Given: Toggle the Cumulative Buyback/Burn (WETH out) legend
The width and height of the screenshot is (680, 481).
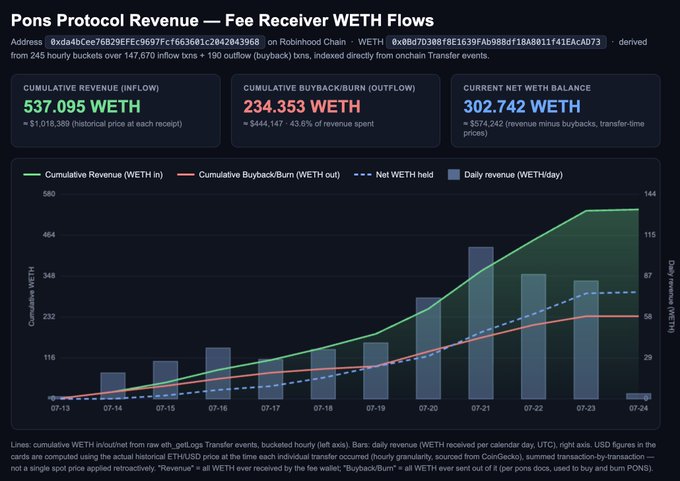Looking at the screenshot, I should 258,175.
